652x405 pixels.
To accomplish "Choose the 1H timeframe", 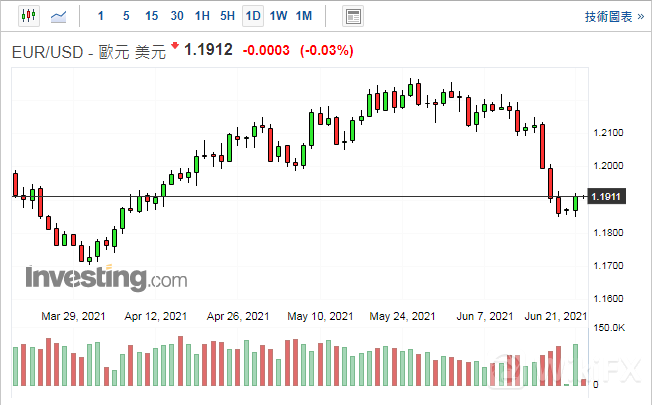I will 202,16.
